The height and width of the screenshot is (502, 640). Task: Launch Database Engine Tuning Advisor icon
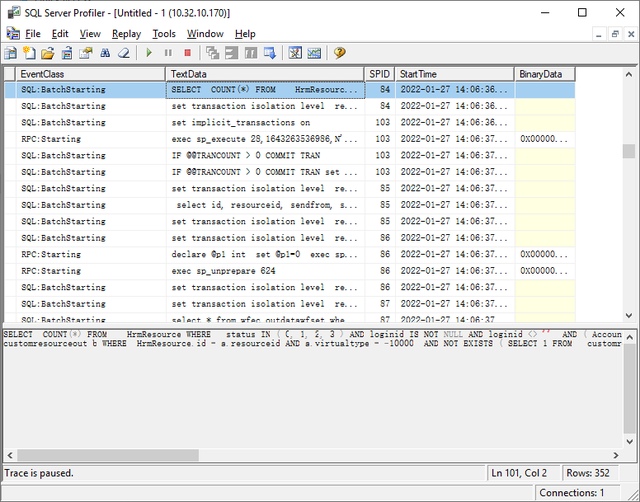point(295,52)
